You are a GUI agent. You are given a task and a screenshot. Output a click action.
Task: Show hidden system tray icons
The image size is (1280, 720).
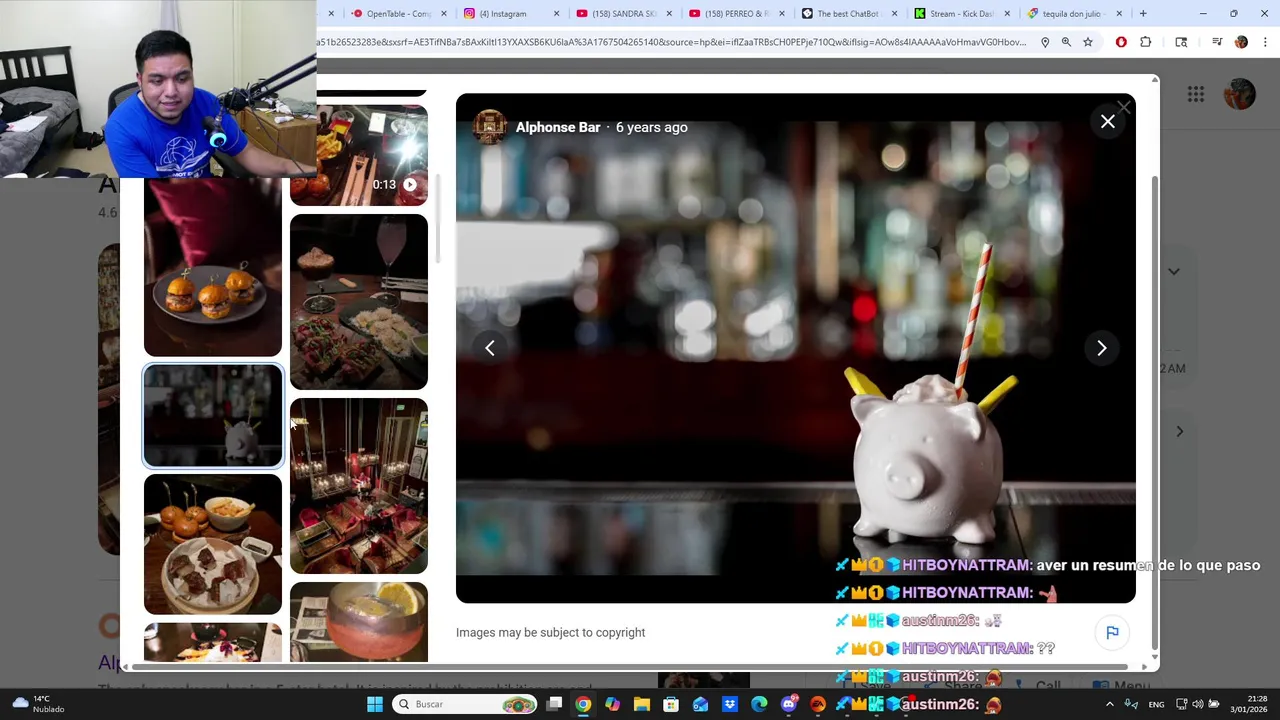[x=1109, y=704]
